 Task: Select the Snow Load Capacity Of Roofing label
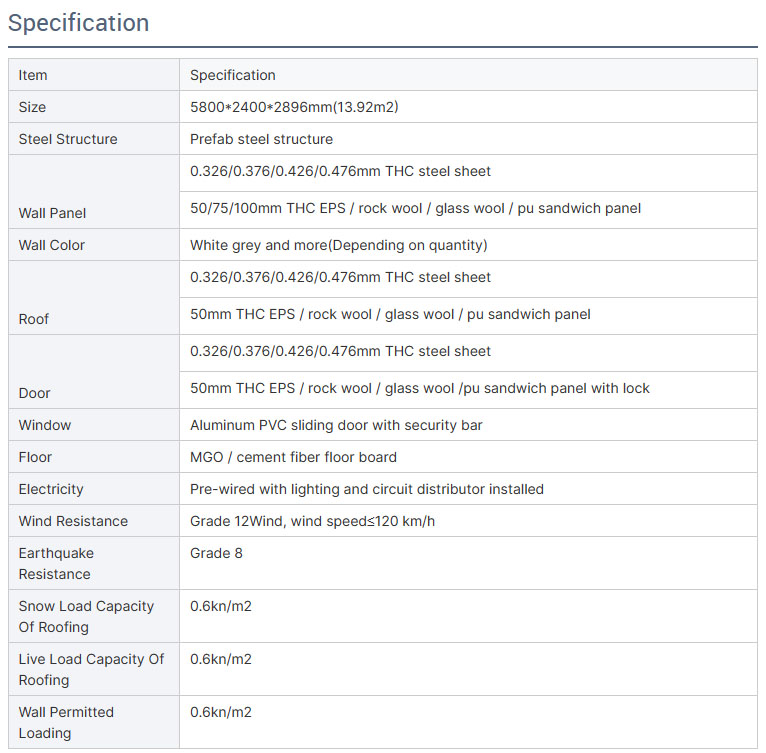(x=86, y=616)
